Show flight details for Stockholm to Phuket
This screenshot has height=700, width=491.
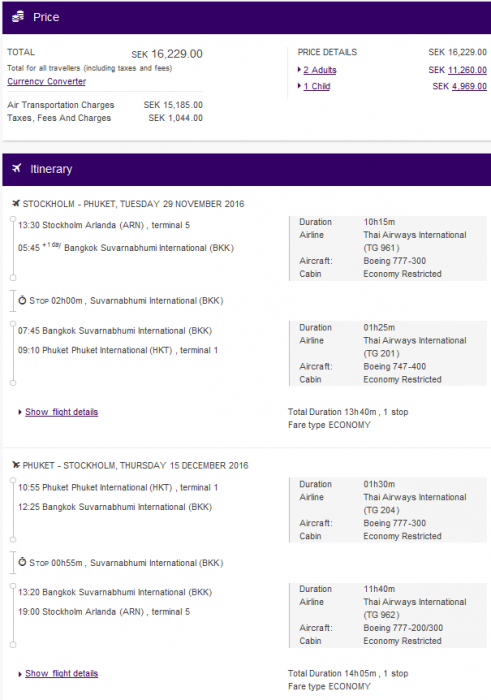point(62,412)
